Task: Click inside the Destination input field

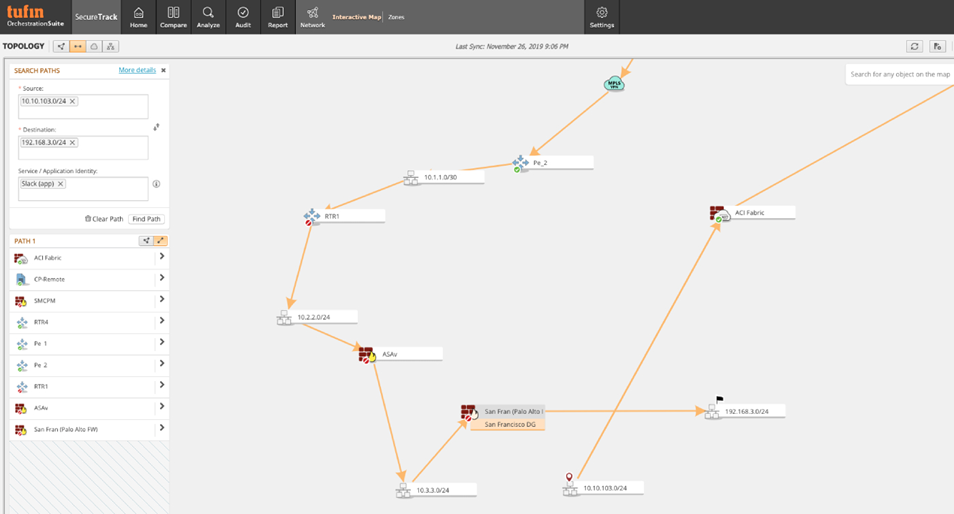Action: click(83, 148)
